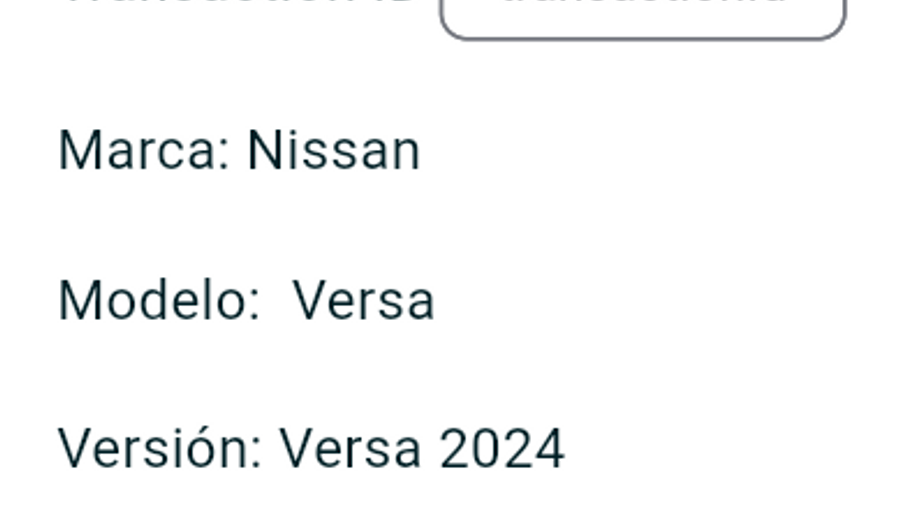Click the "Modelo" label text

point(150,300)
